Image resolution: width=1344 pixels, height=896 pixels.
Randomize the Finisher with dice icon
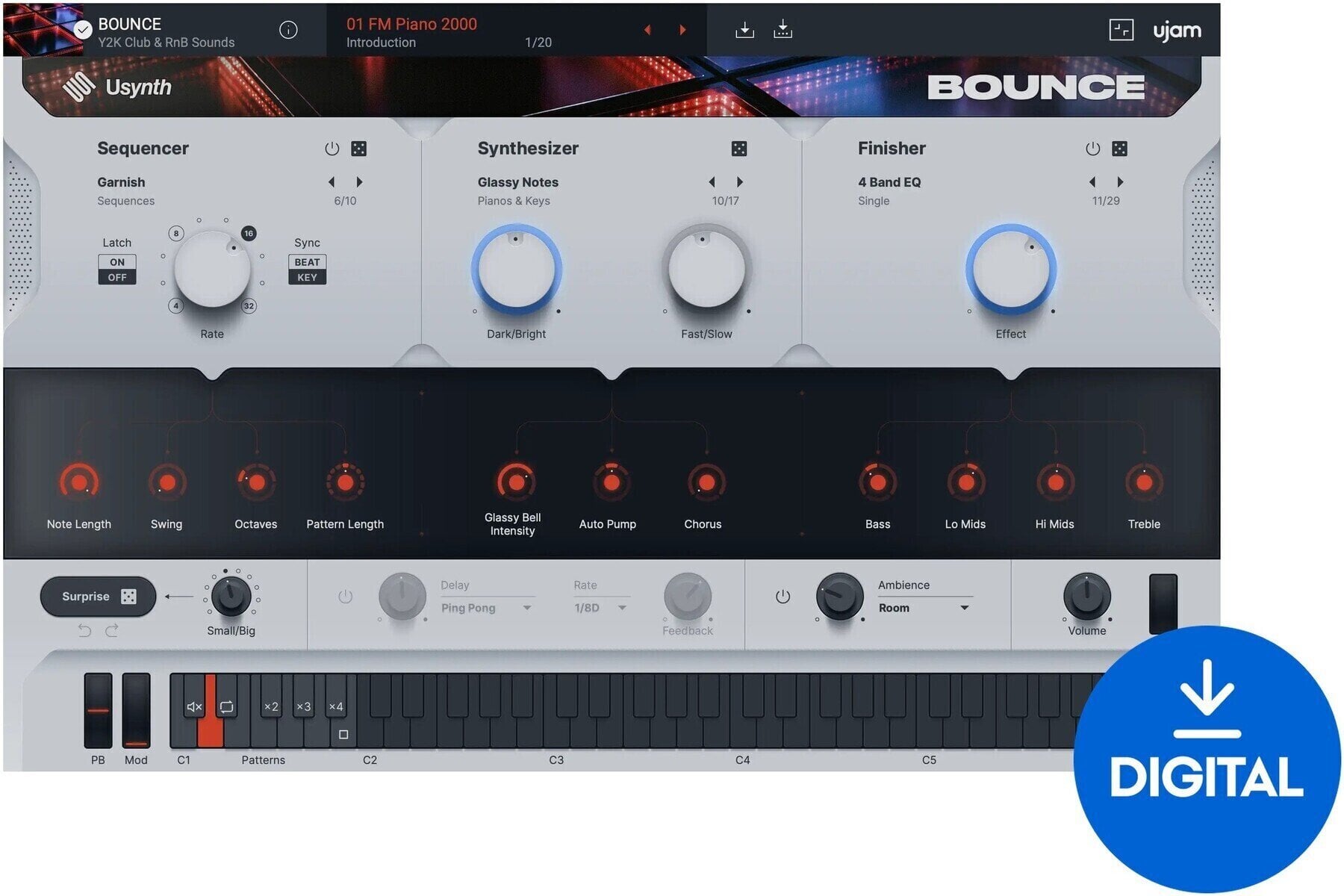pos(1119,149)
